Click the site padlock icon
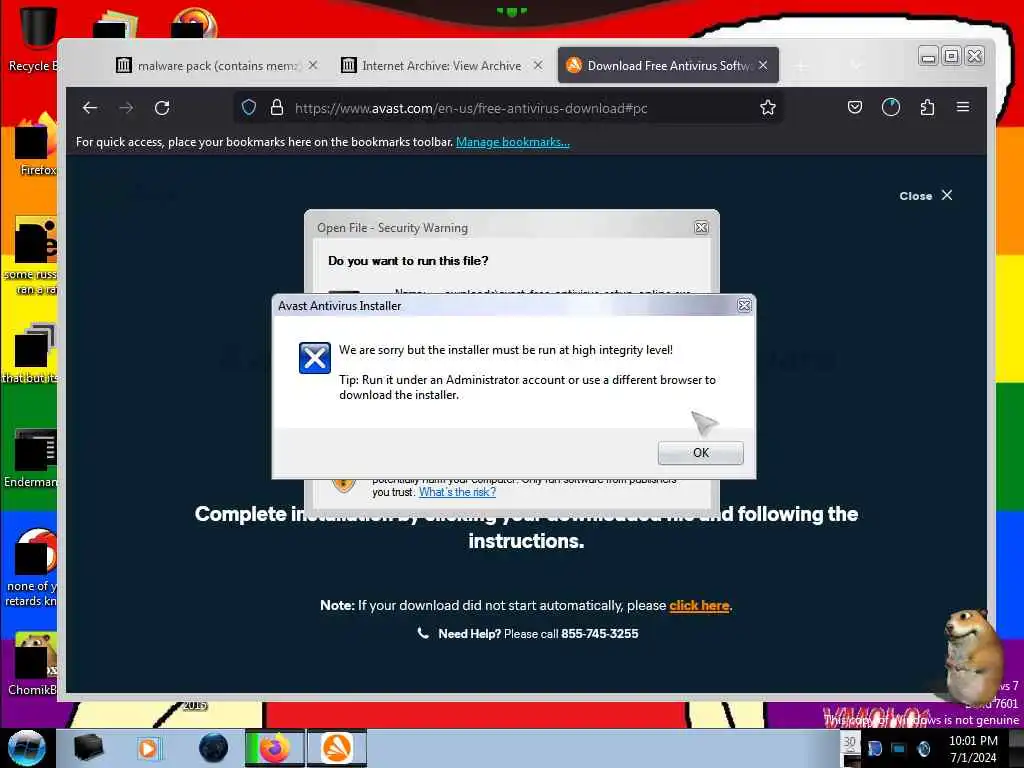Screen dimensions: 1024x768 (277, 108)
